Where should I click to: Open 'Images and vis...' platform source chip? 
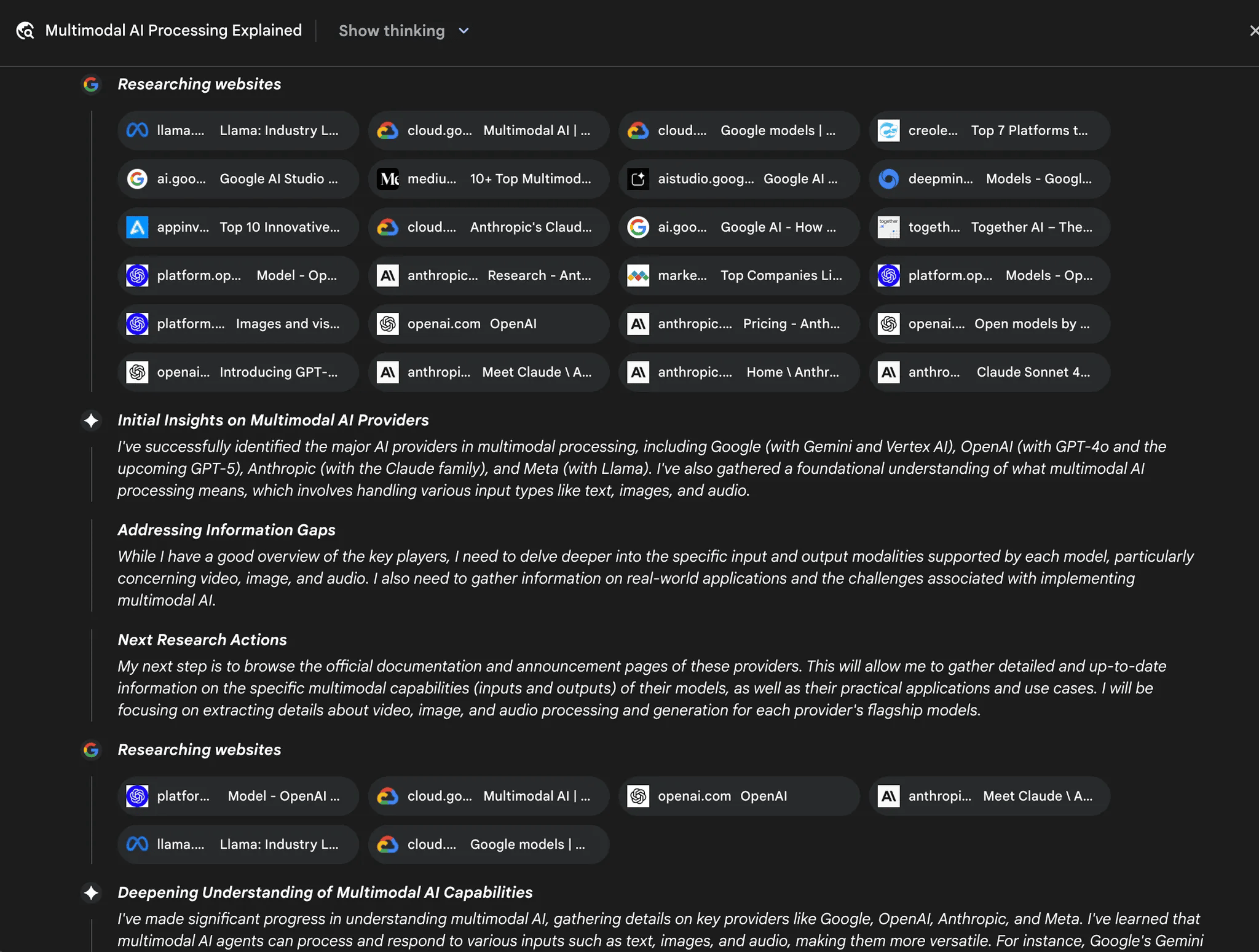click(238, 324)
